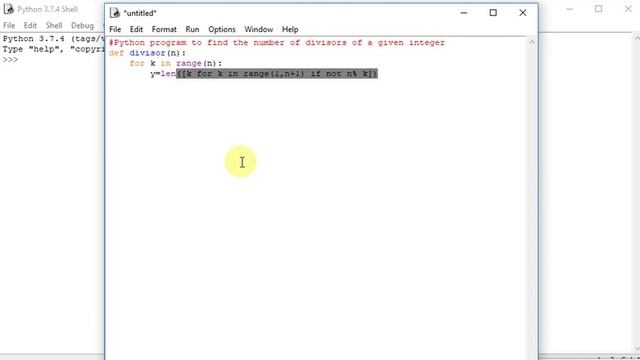This screenshot has width=640, height=360.
Task: Close the Python Shell window
Action: [628, 9]
